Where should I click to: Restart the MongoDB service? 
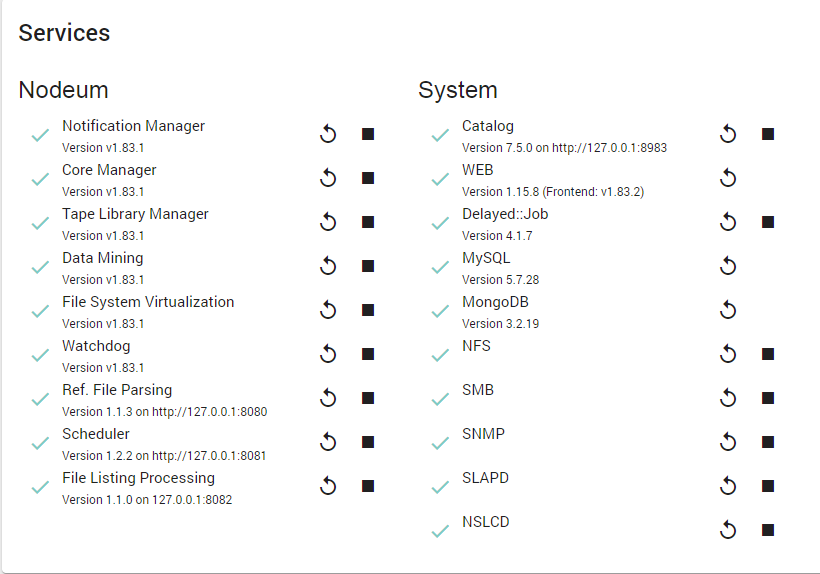[728, 310]
